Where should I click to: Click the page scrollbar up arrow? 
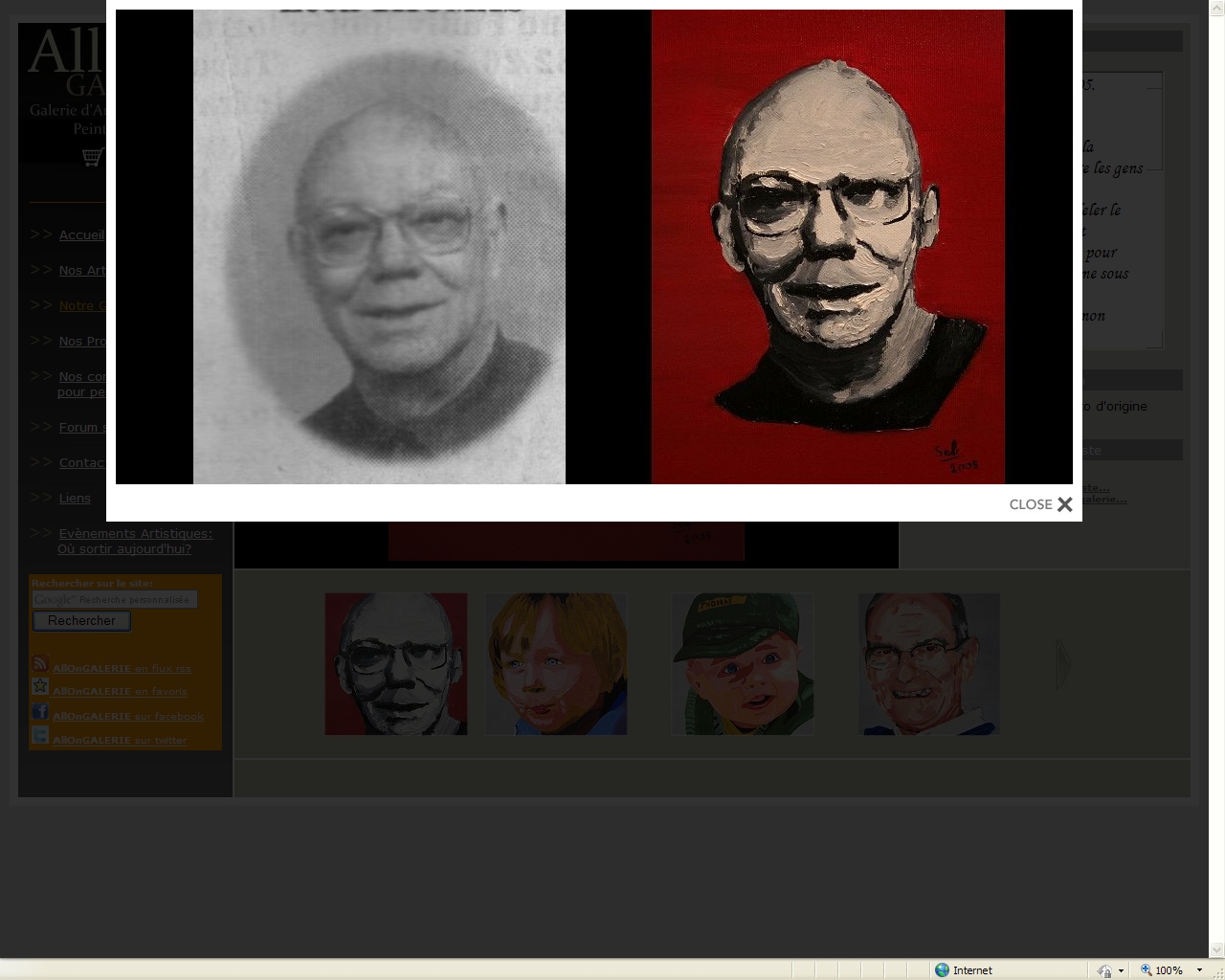click(1217, 7)
